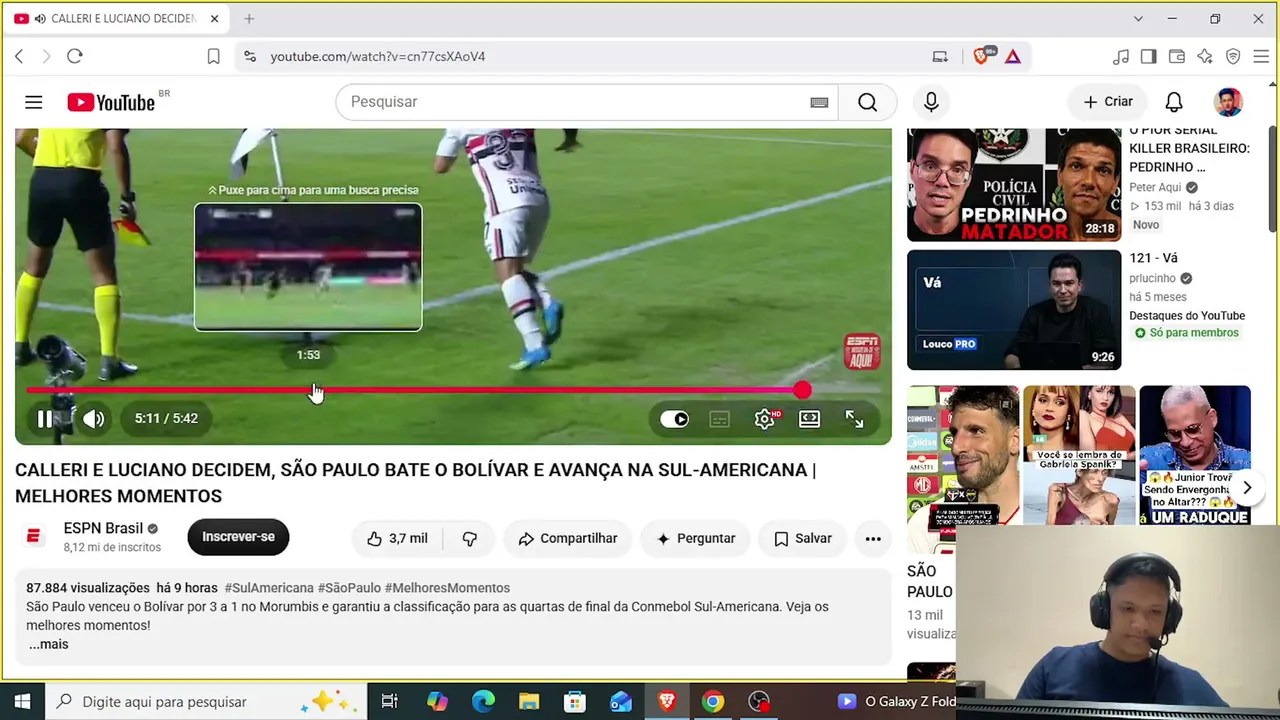Pause the video playback
This screenshot has width=1280, height=720.
[x=44, y=419]
